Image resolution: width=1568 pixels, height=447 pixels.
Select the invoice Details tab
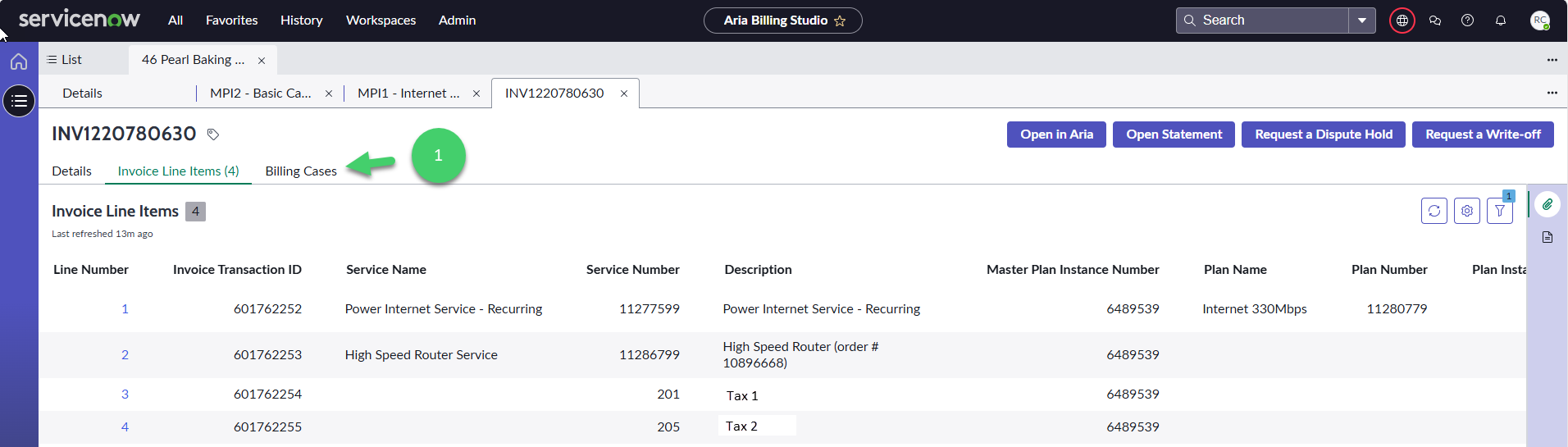click(72, 171)
